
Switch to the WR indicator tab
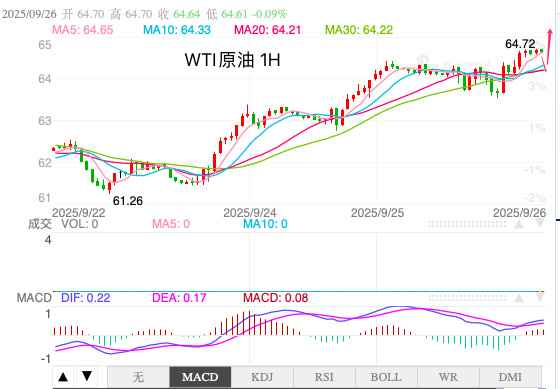coord(448,377)
